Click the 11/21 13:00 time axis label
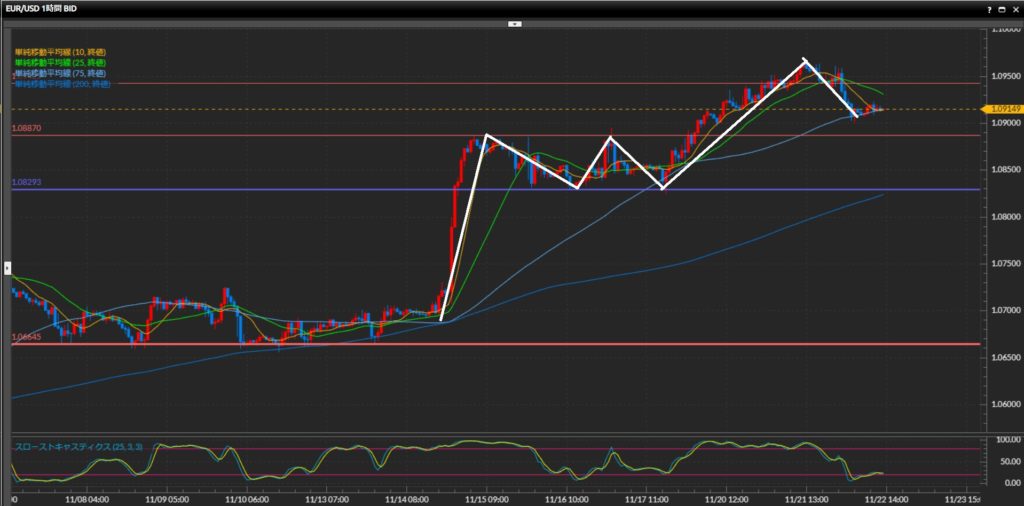Screen dimensions: 1024x506 tap(805, 497)
